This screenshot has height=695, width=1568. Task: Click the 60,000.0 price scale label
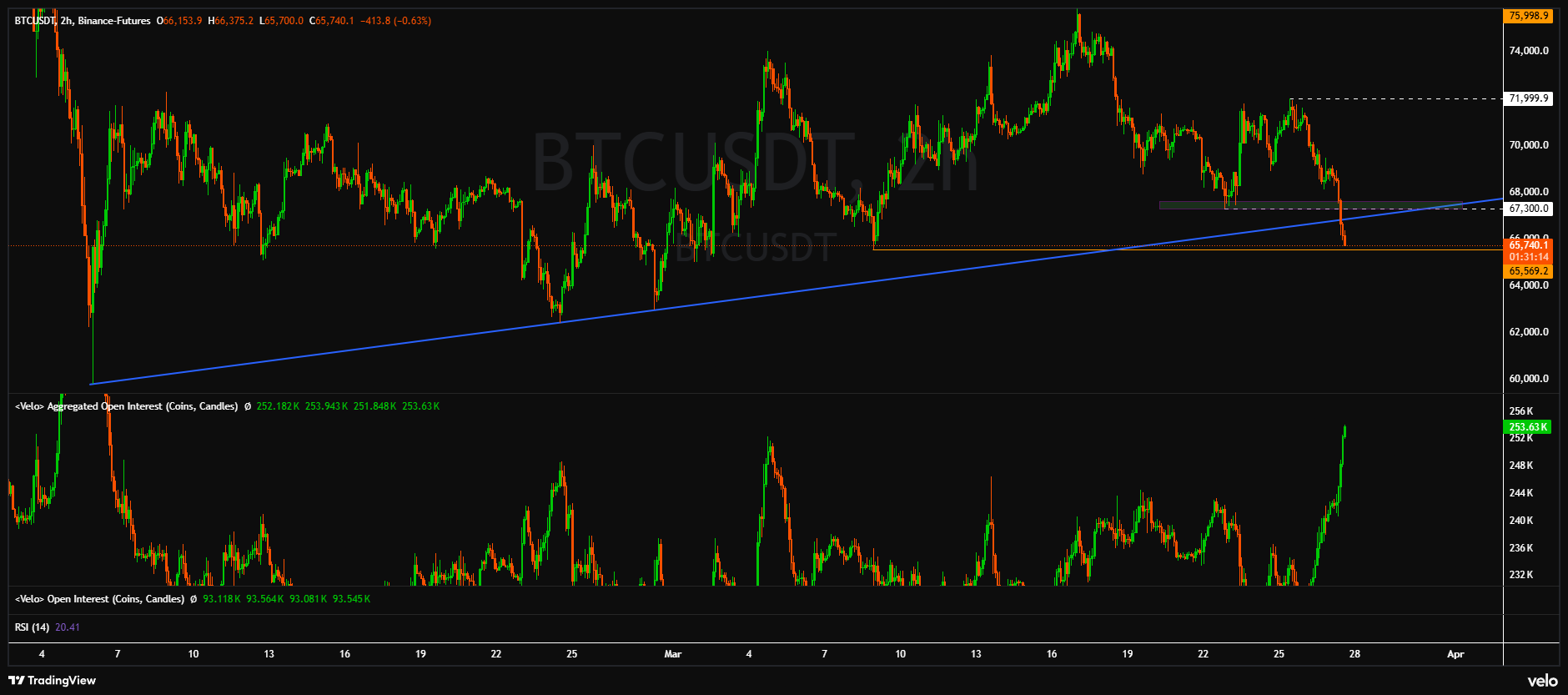(1528, 379)
